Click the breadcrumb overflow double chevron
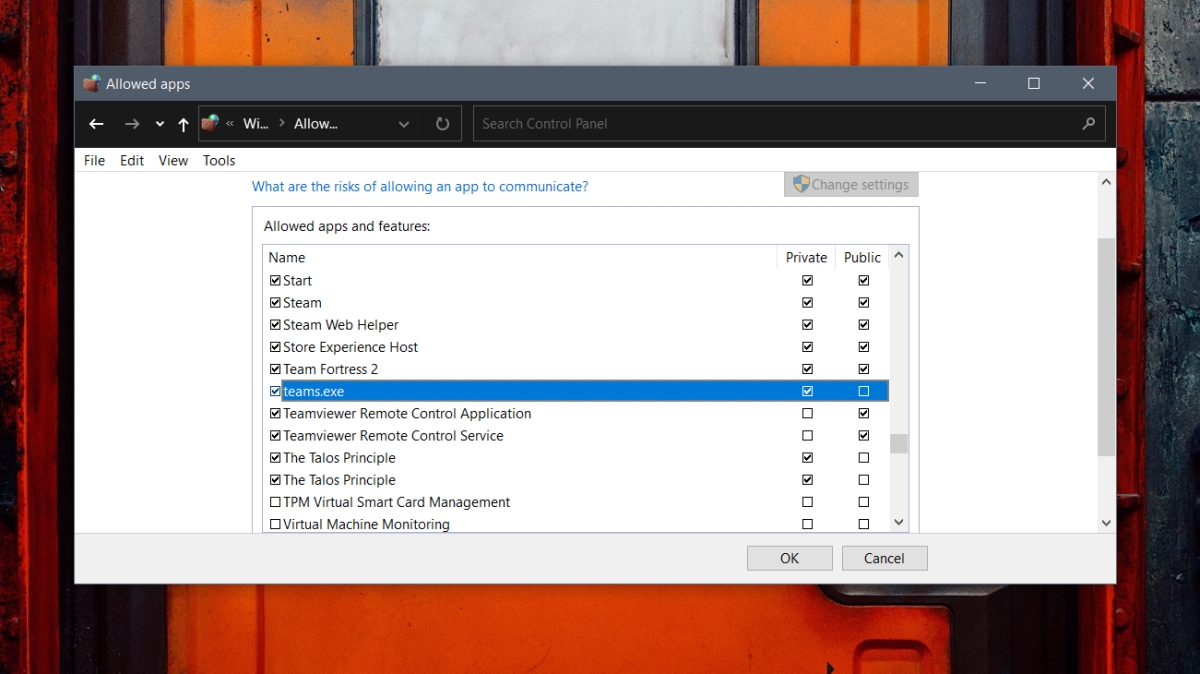The height and width of the screenshot is (674, 1200). click(x=230, y=124)
